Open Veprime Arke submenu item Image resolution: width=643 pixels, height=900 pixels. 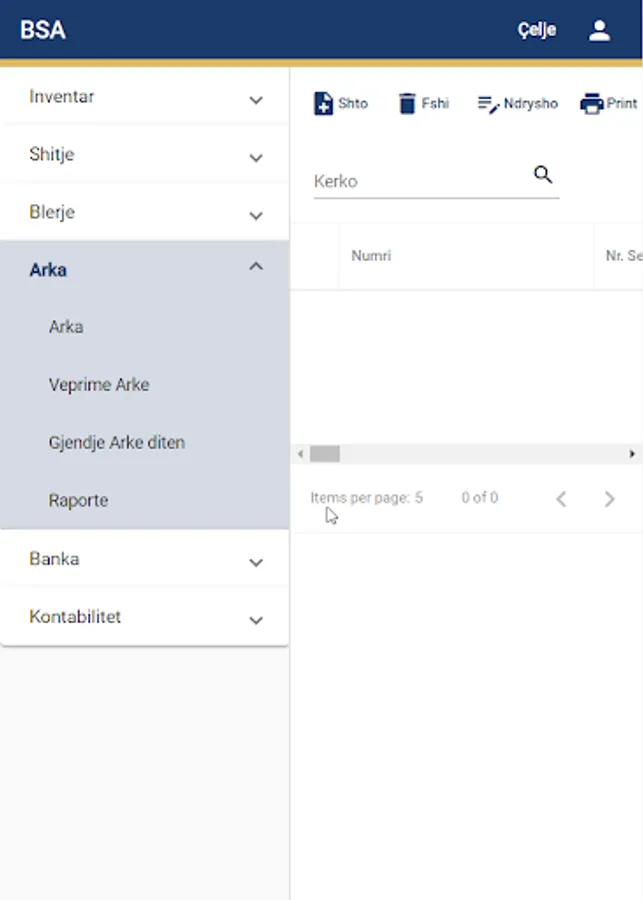tap(99, 385)
